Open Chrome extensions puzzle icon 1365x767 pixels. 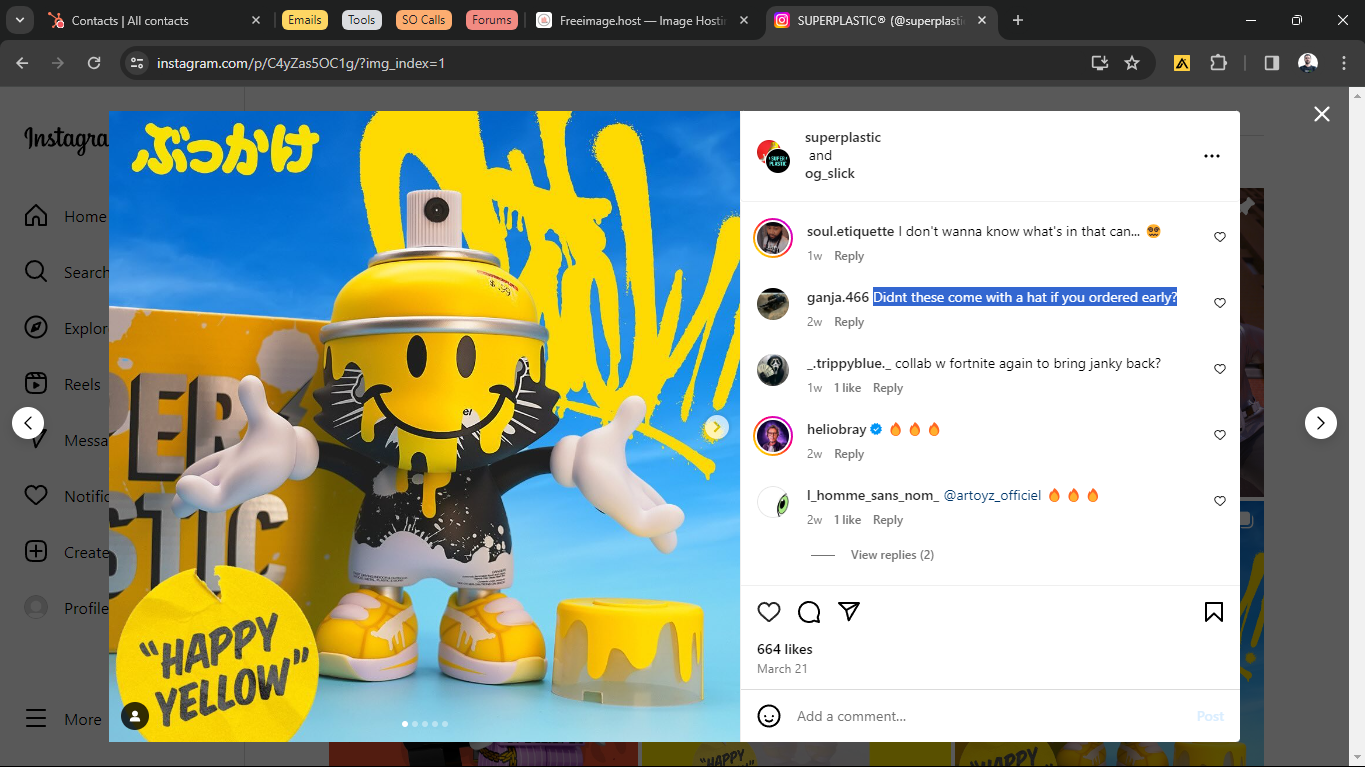point(1218,63)
